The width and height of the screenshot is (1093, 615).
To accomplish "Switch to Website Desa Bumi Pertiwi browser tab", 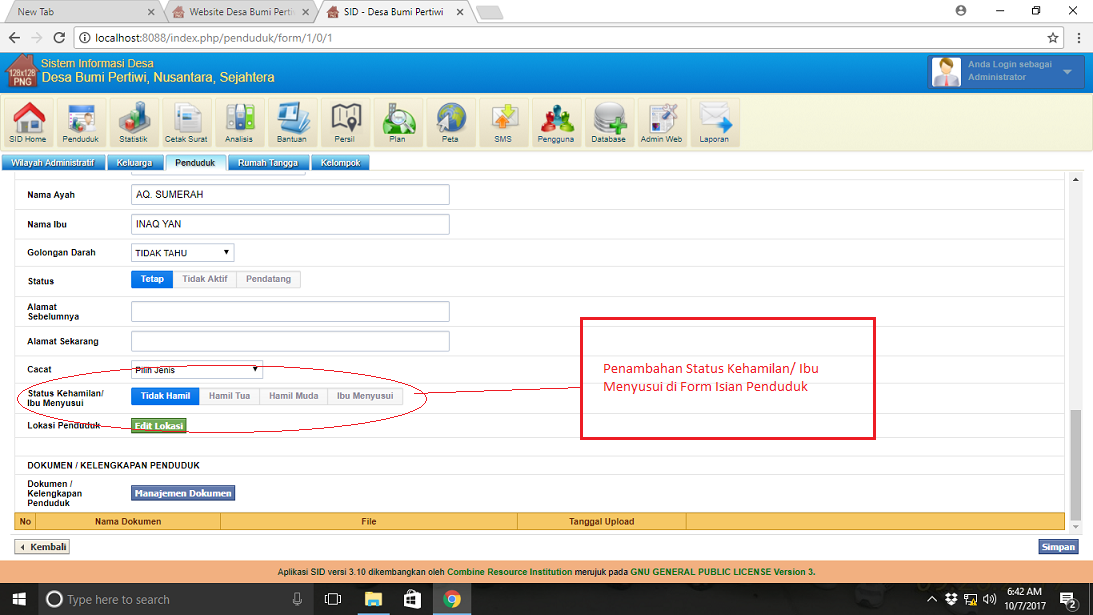I will tap(240, 12).
